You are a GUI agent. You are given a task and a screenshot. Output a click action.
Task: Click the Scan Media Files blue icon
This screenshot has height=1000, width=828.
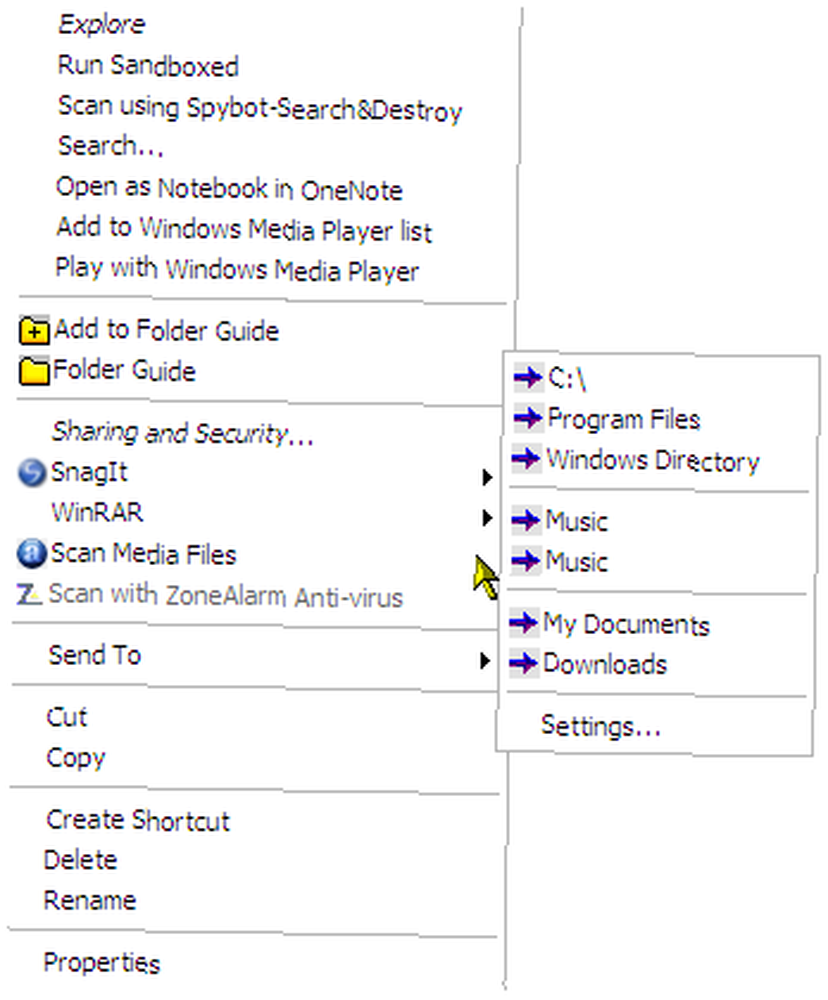coord(32,554)
